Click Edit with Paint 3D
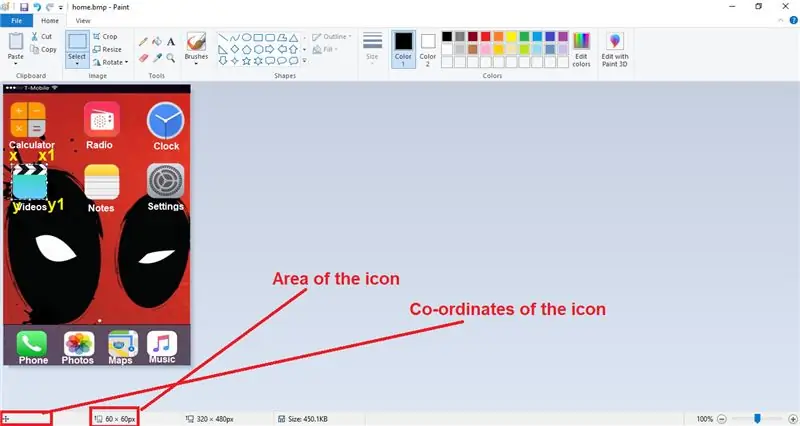This screenshot has width=800, height=426. [x=615, y=49]
